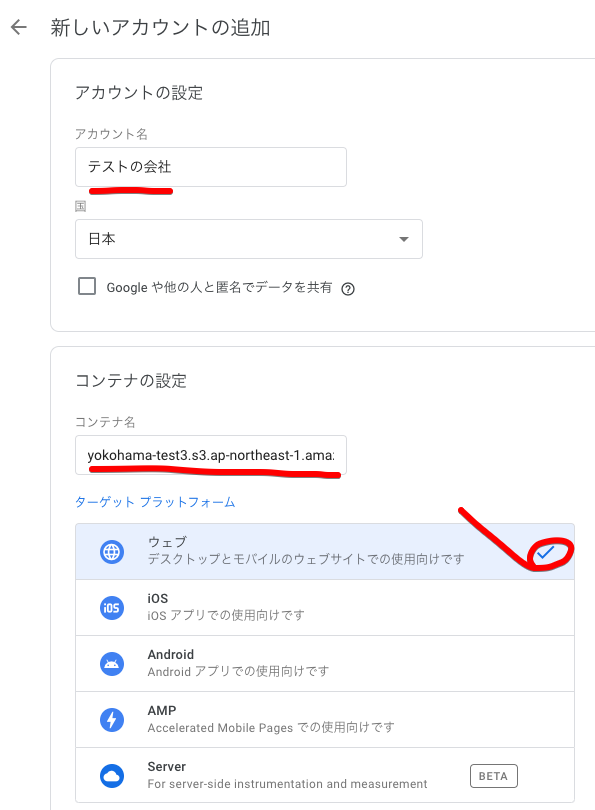Viewport: 595px width, 810px height.
Task: Select Android as the target platform
Action: point(300,663)
